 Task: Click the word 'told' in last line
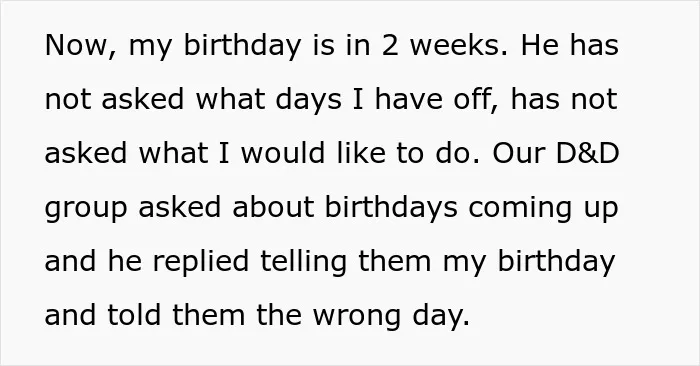coord(134,315)
